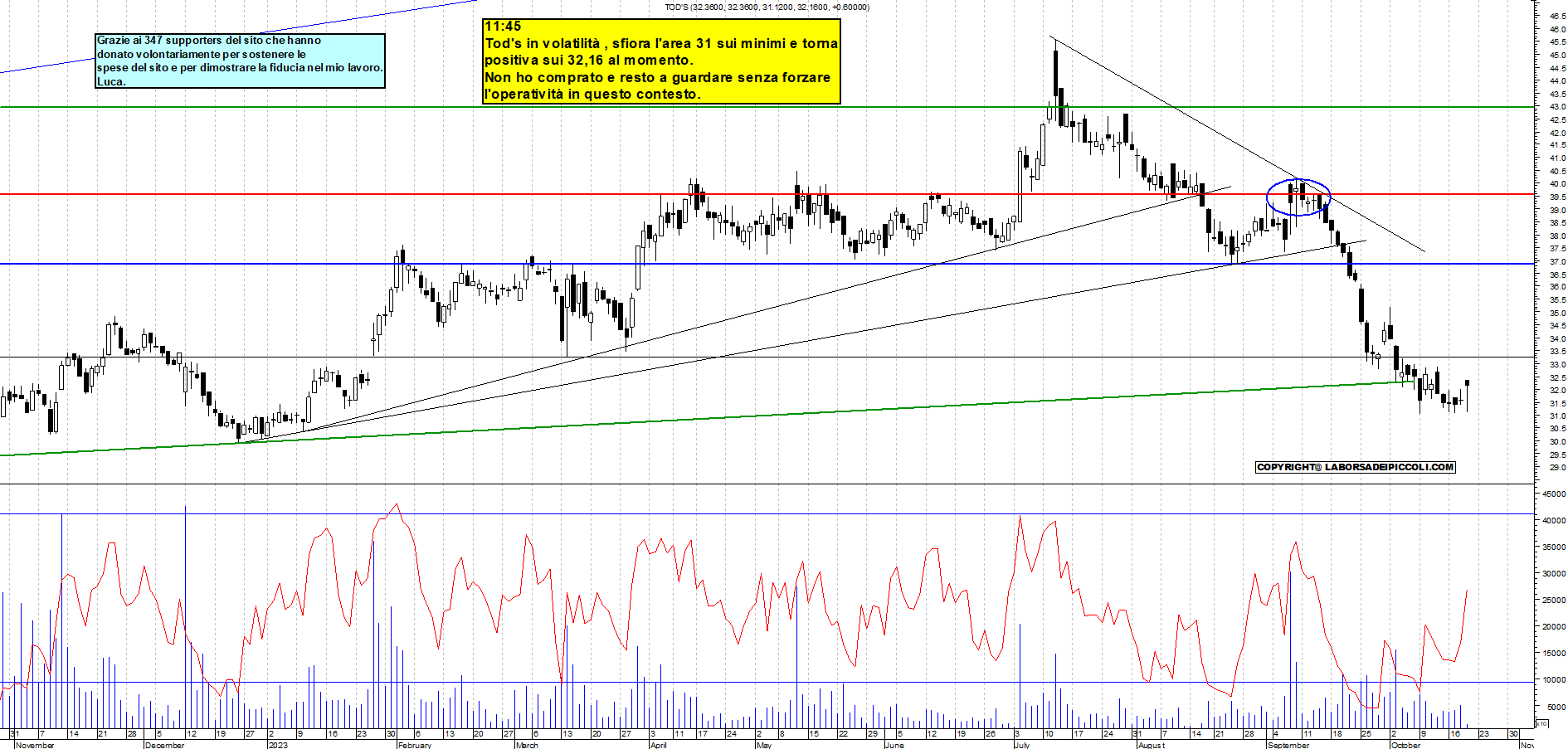
Task: Click the 35000 volume axis label
Action: (1554, 547)
